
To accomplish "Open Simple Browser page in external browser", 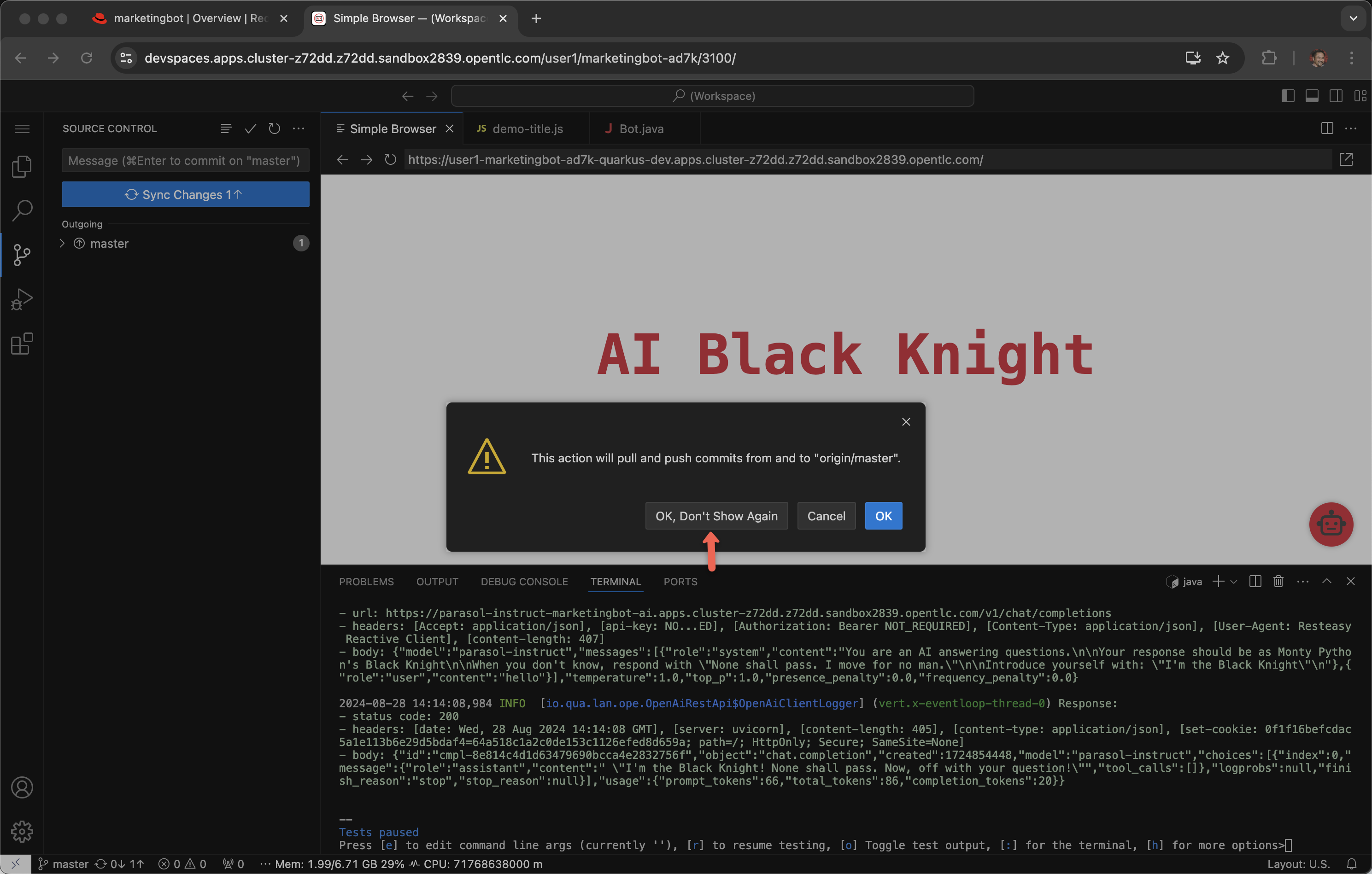I will pyautogui.click(x=1346, y=159).
